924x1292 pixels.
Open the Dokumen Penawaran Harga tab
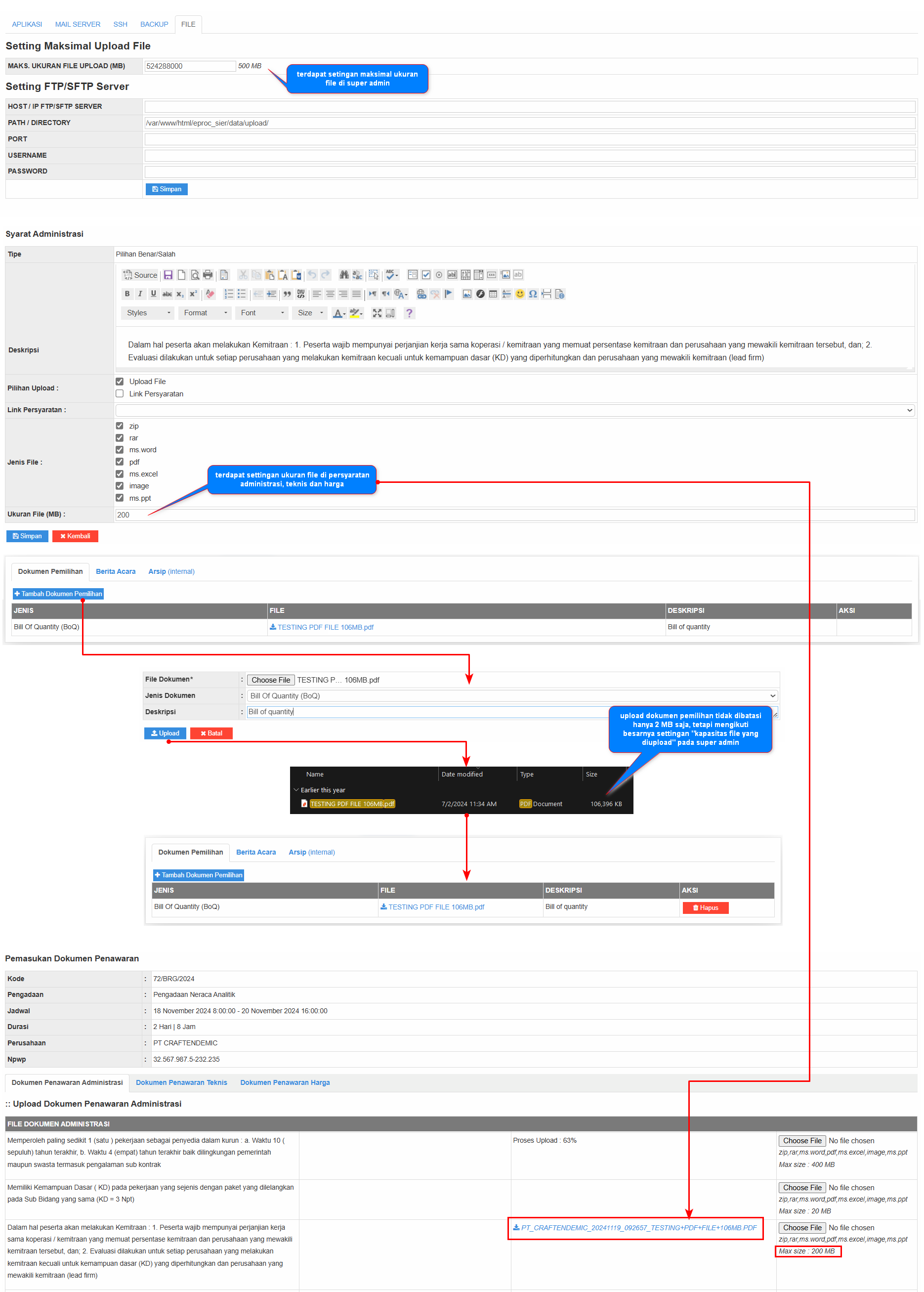pyautogui.click(x=285, y=1082)
